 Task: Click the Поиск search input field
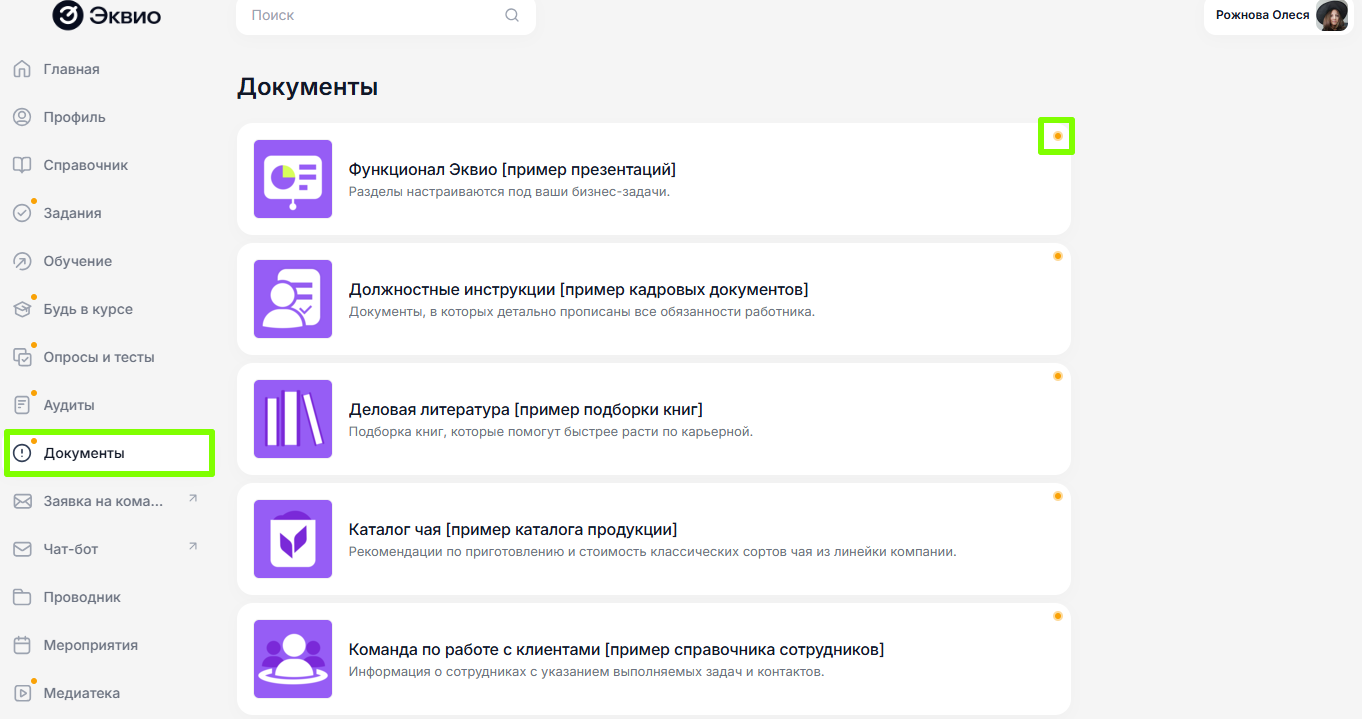tap(370, 15)
